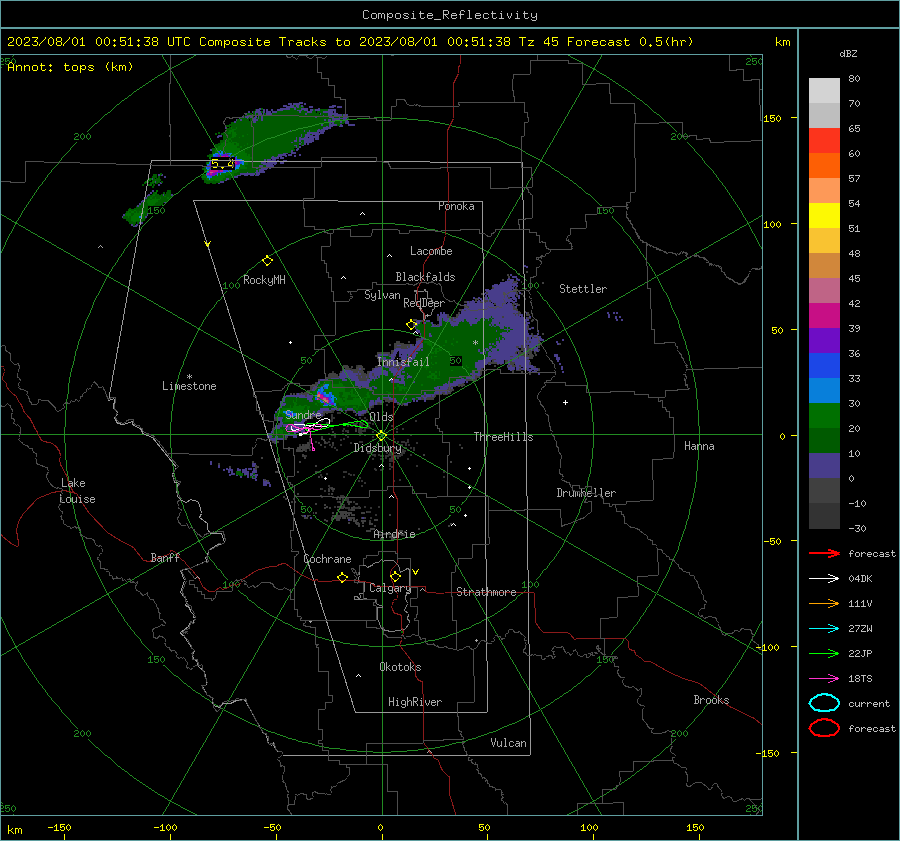The height and width of the screenshot is (841, 900).
Task: Click yellow diamond marker near RockyMH
Action: 267,261
